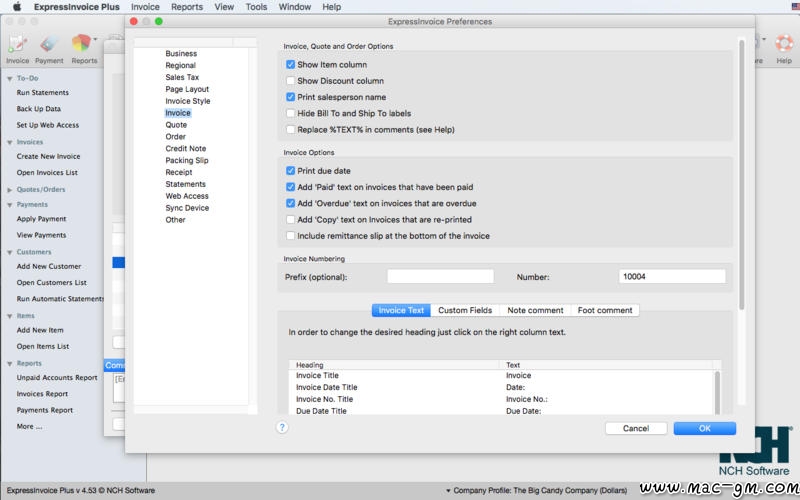Click the Invoice Title row text 'Invoice'
This screenshot has width=800, height=500.
pyautogui.click(x=518, y=376)
